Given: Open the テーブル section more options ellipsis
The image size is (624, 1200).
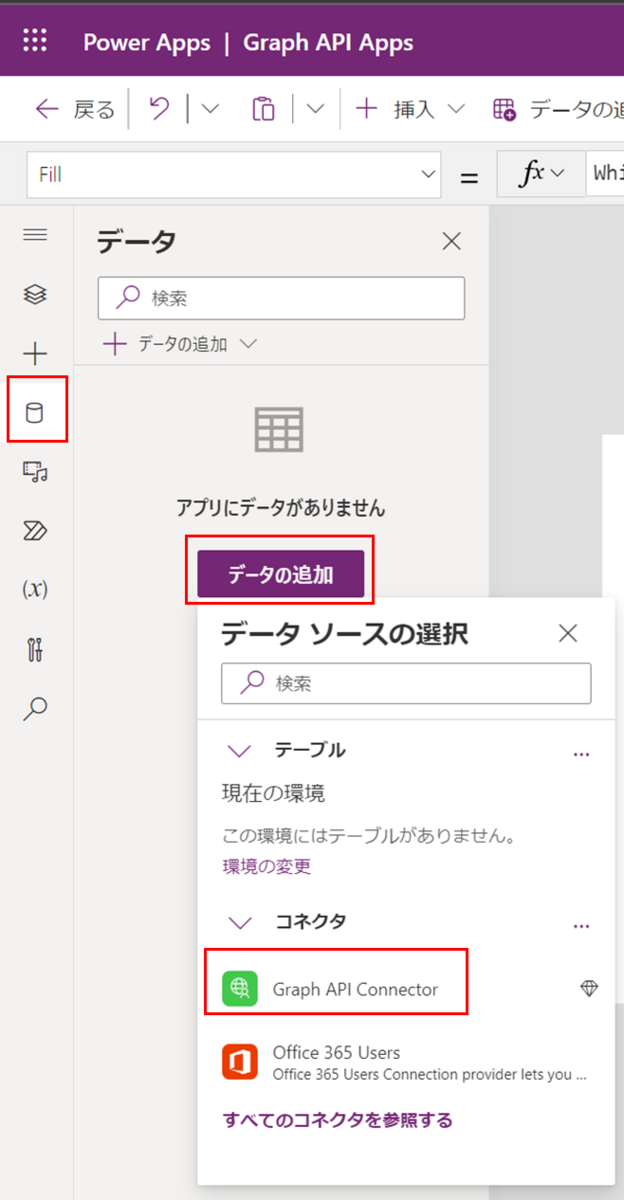Looking at the screenshot, I should [581, 754].
